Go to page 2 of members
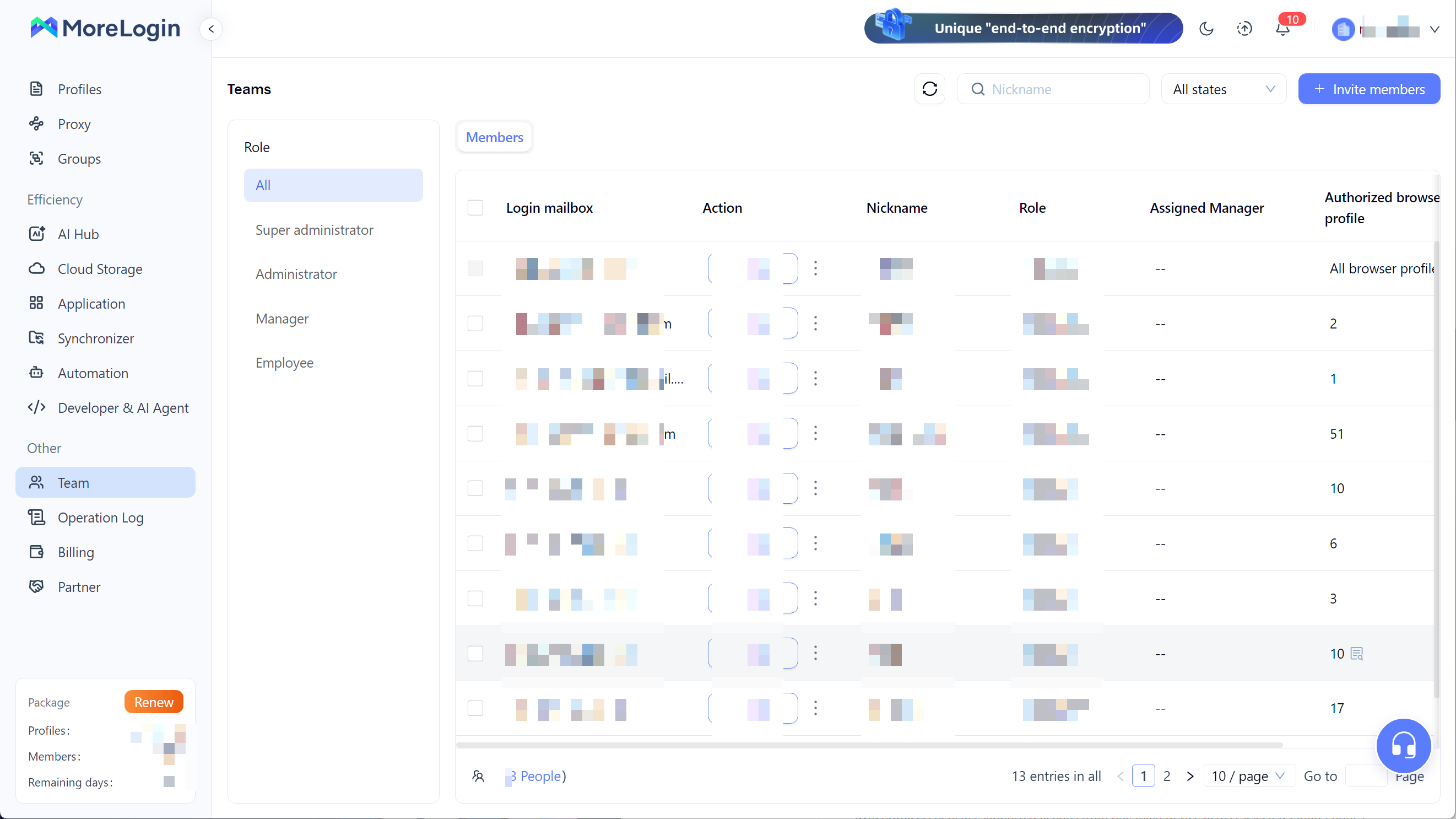 click(1167, 775)
